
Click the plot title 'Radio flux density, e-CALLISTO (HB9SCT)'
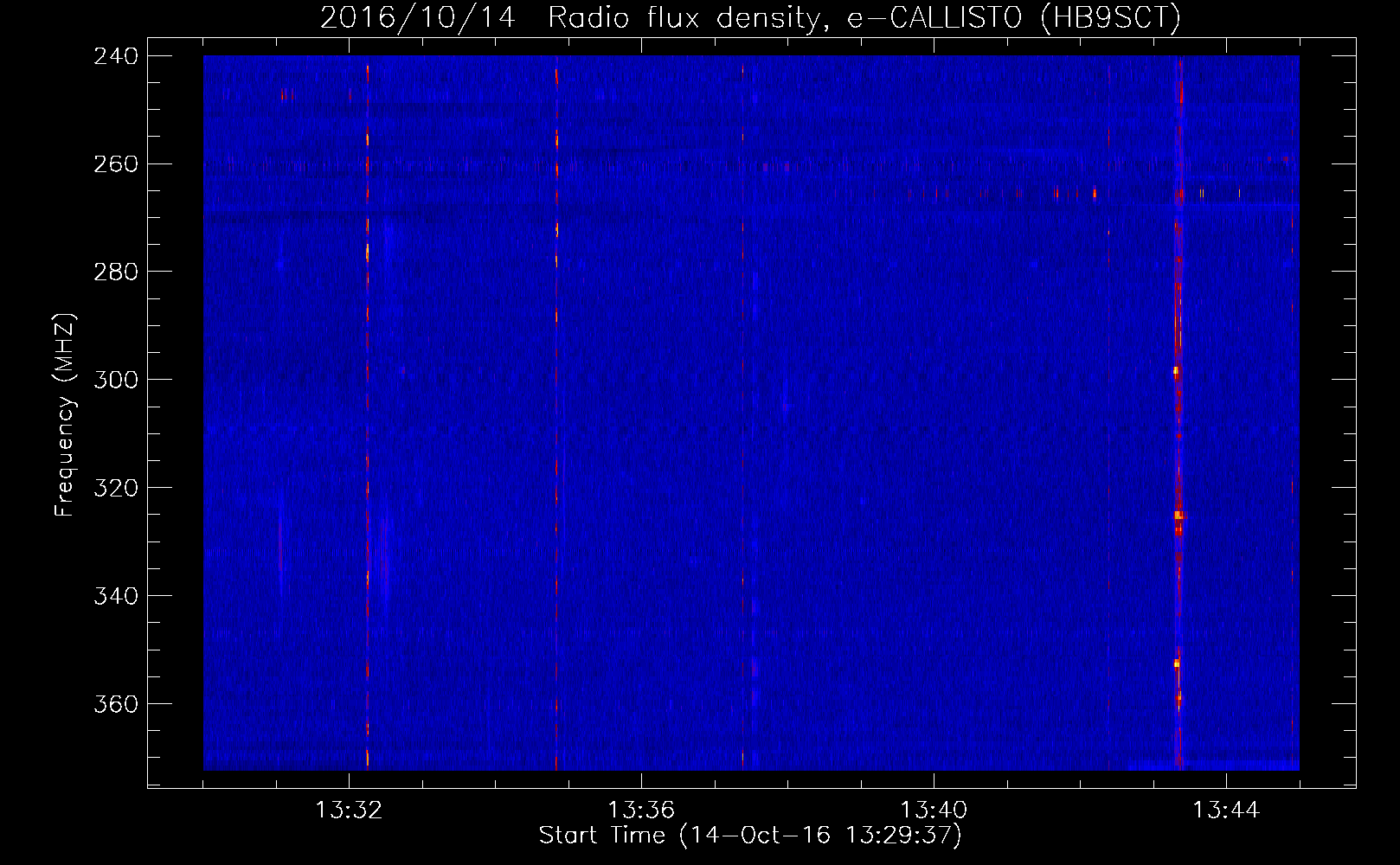864,17
